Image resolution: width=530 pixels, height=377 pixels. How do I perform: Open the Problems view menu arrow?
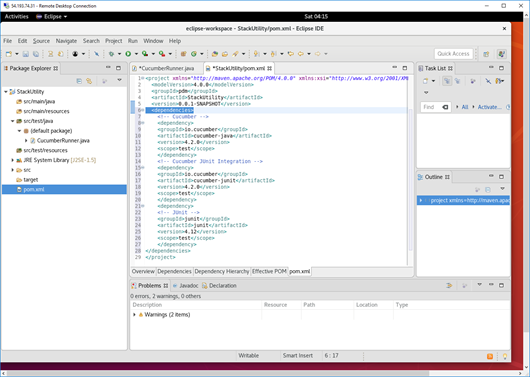pos(479,285)
